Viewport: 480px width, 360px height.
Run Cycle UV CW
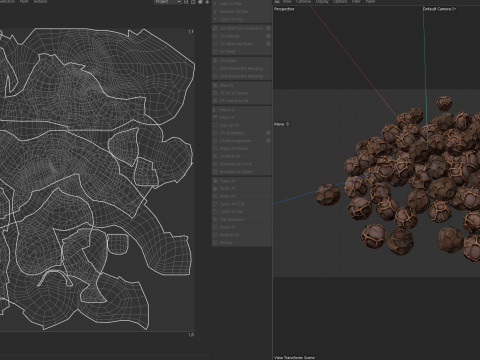(x=241, y=212)
